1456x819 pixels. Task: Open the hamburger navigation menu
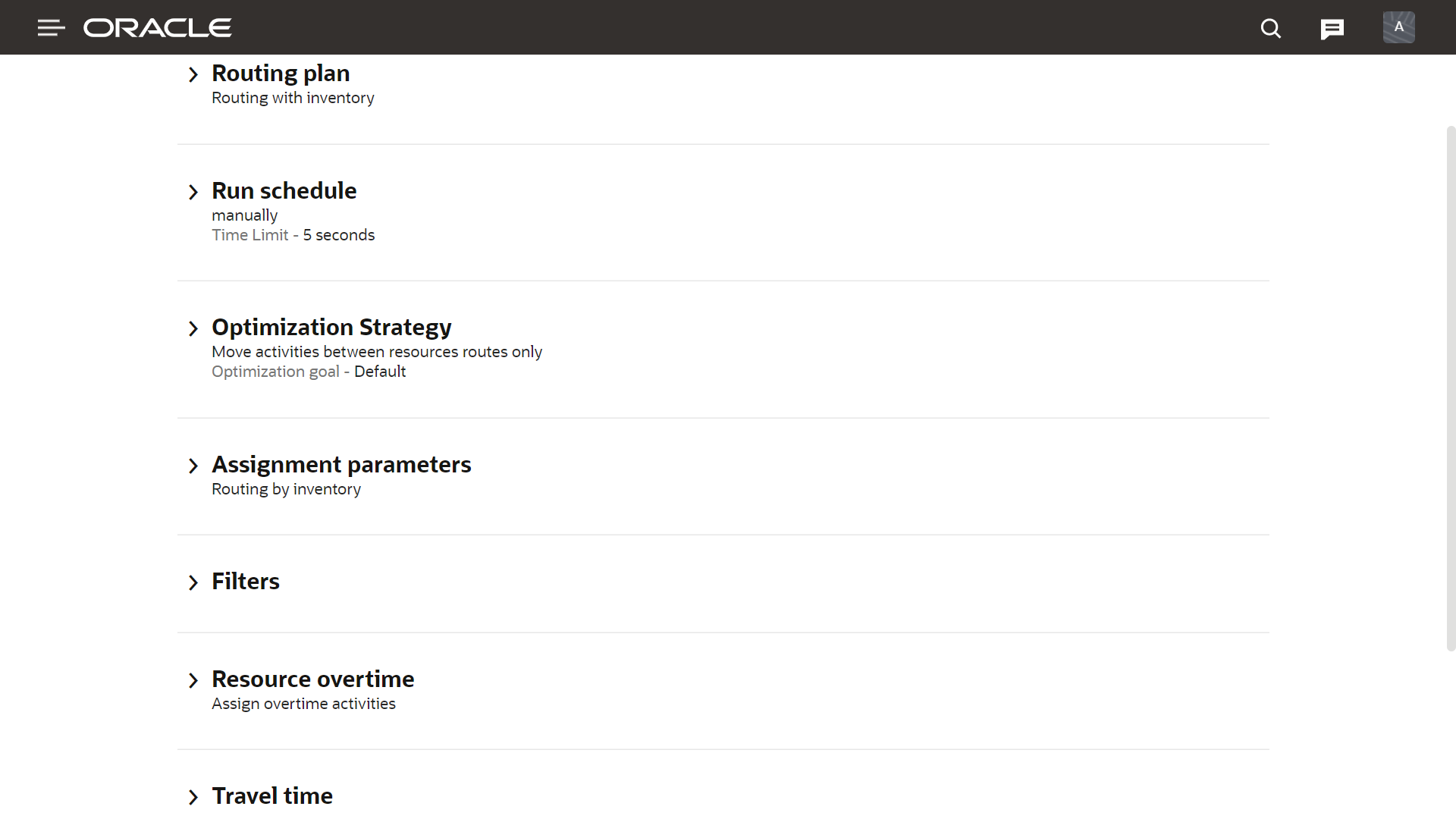point(51,28)
